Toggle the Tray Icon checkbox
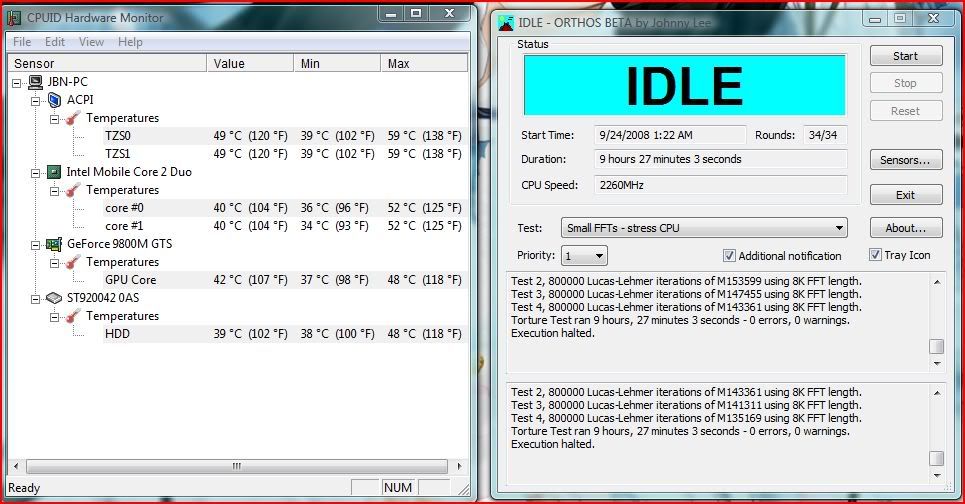This screenshot has height=504, width=965. 875,254
